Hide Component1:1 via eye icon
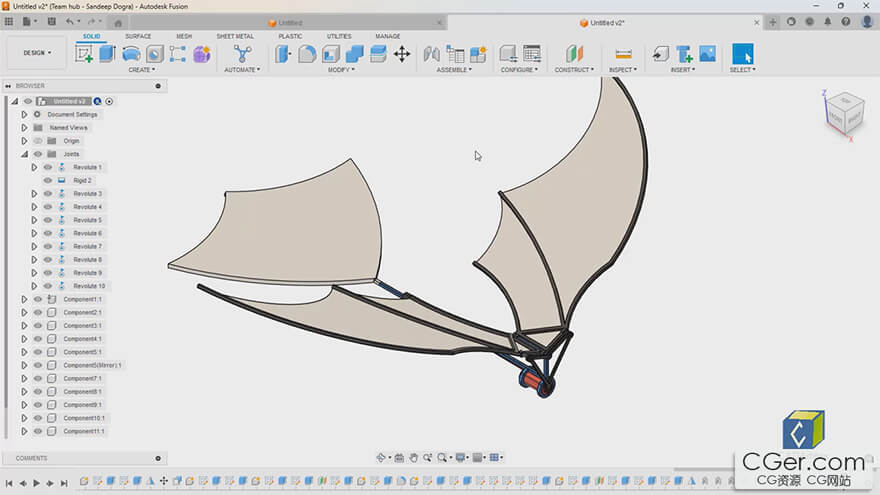This screenshot has height=495, width=880. (38, 299)
